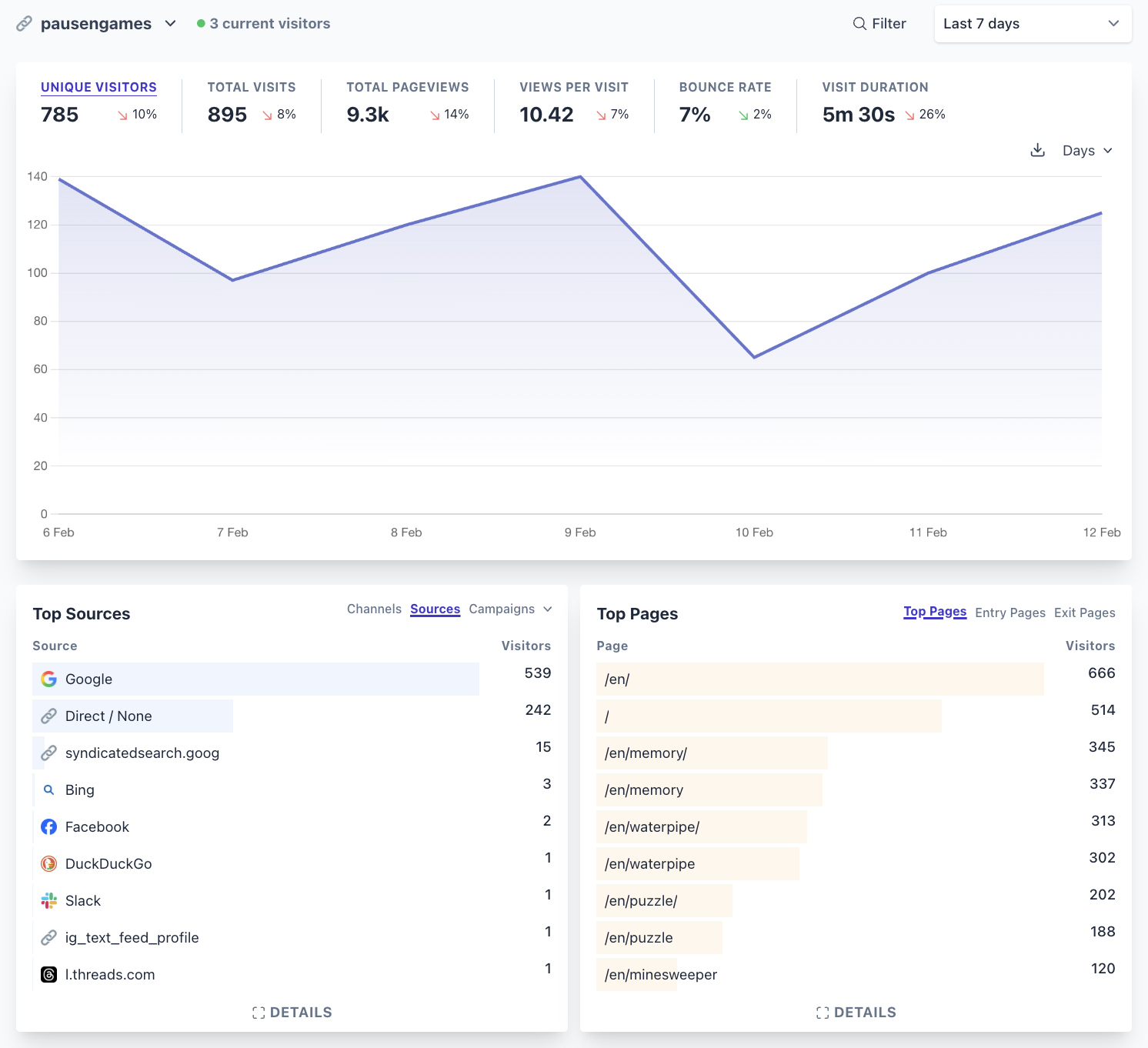Filter by l.threads.com source
The width and height of the screenshot is (1148, 1048).
110,975
